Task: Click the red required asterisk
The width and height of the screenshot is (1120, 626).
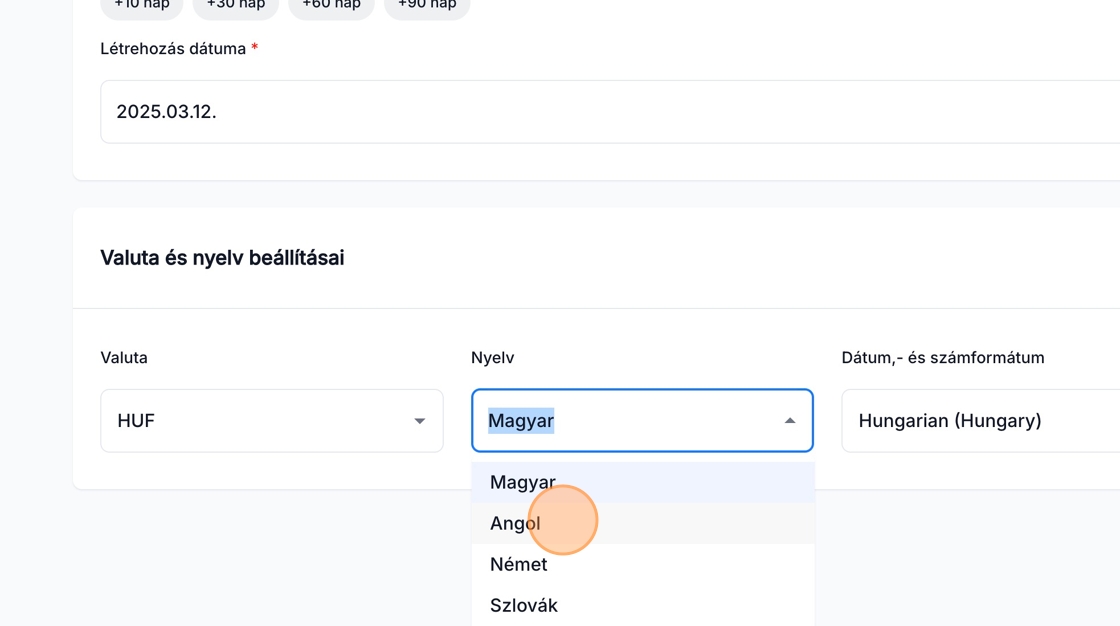Action: [x=255, y=48]
